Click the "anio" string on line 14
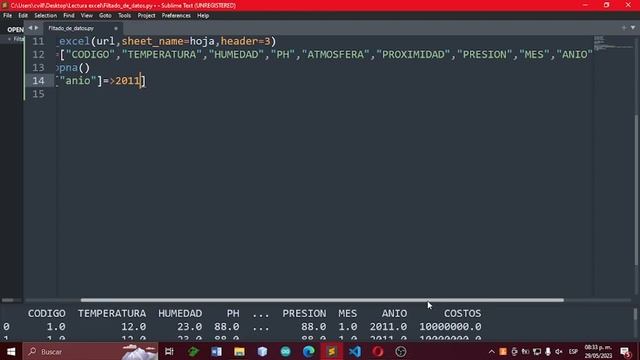The width and height of the screenshot is (640, 360). point(78,80)
